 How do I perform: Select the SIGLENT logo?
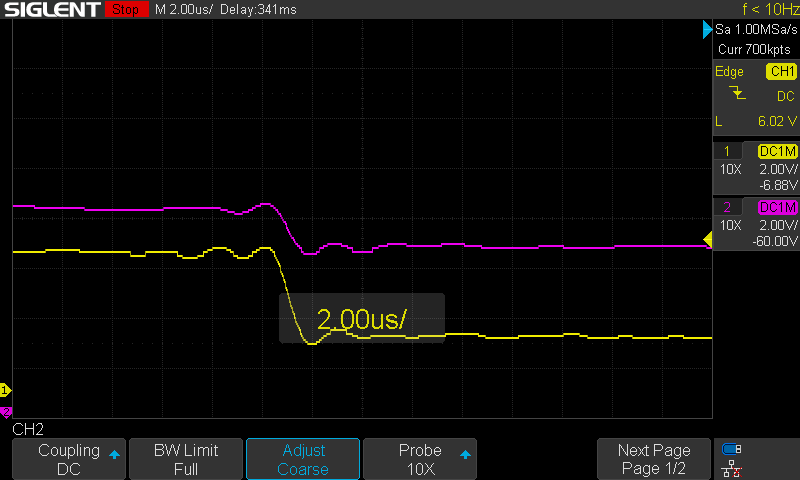[x=52, y=9]
